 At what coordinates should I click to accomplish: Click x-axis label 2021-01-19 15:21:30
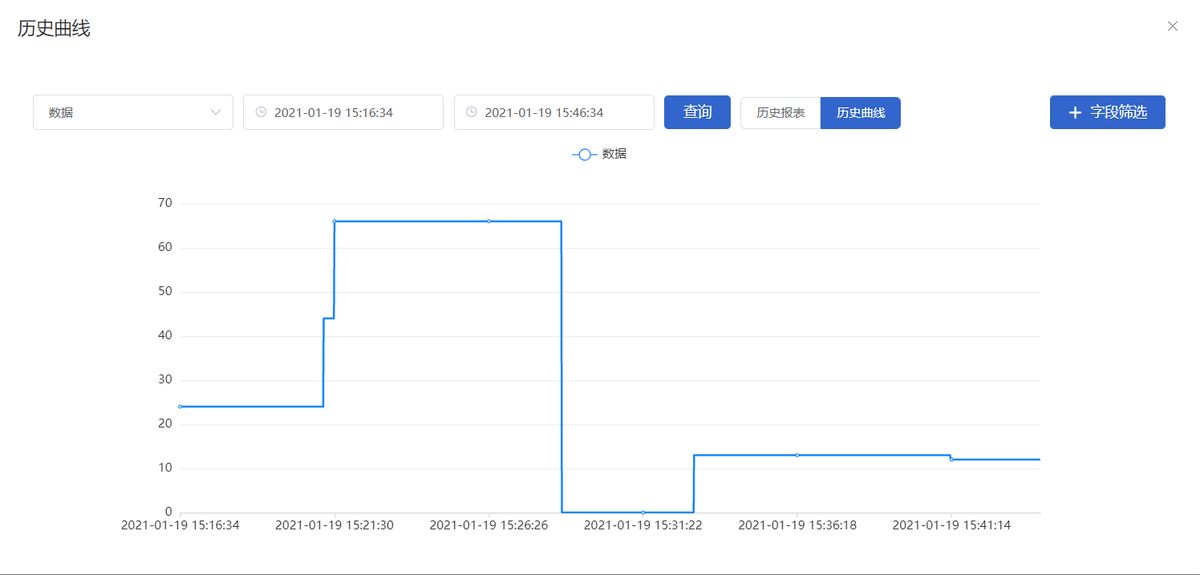[x=334, y=525]
